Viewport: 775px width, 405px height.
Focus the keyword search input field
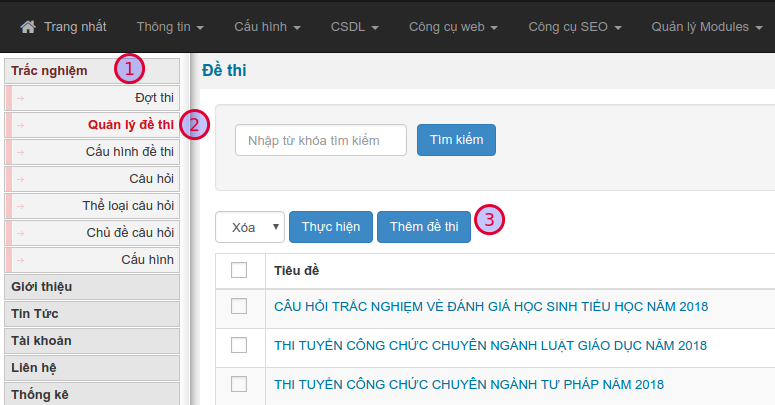coord(321,141)
